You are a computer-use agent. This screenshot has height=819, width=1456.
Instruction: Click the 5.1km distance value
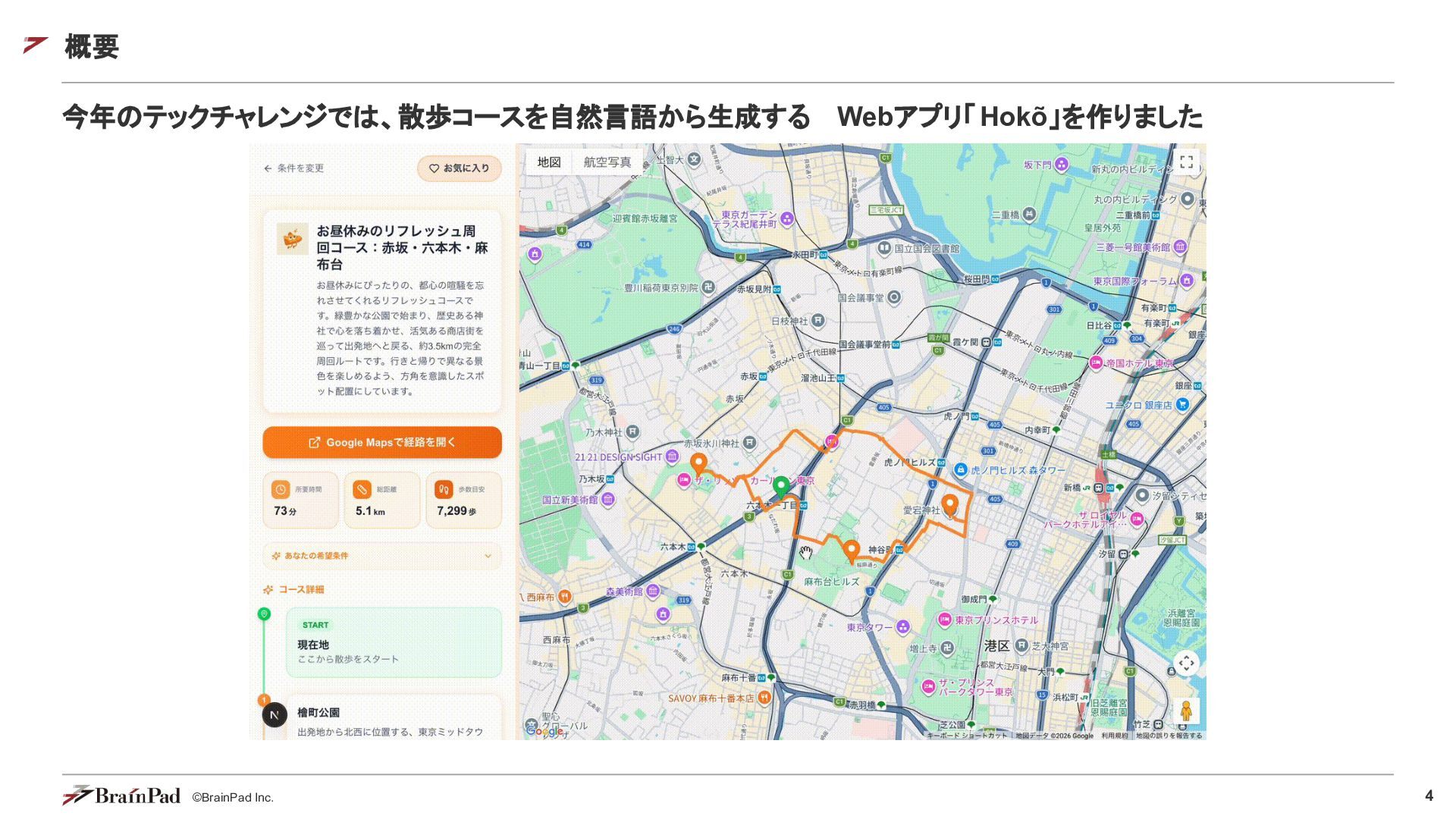tap(370, 511)
